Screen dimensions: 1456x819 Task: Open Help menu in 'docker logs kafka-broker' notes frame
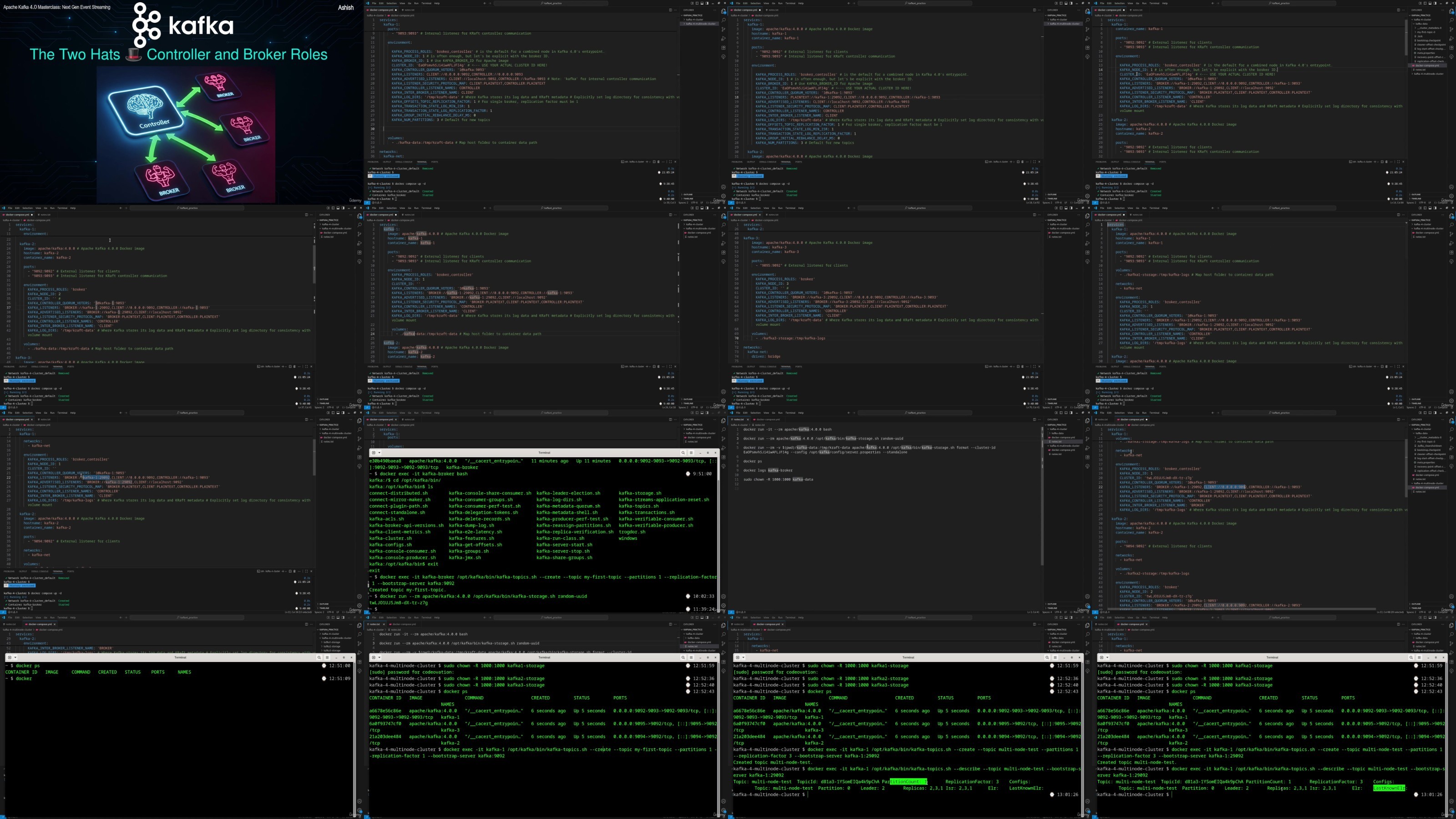click(801, 413)
